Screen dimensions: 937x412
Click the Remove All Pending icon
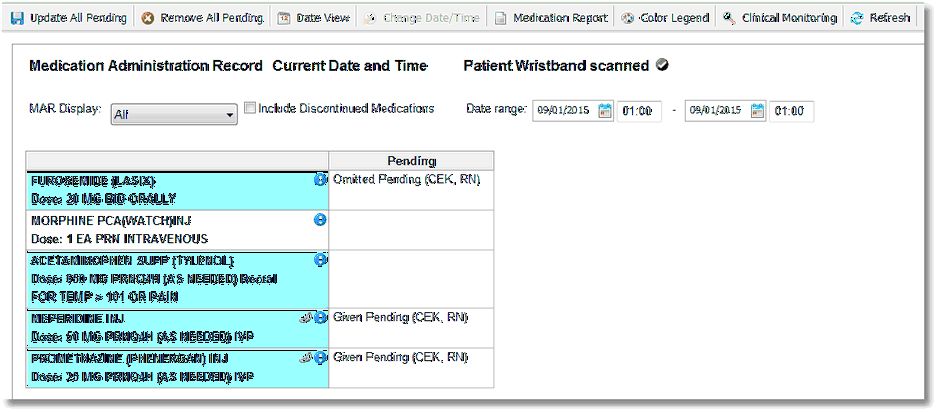pos(148,19)
